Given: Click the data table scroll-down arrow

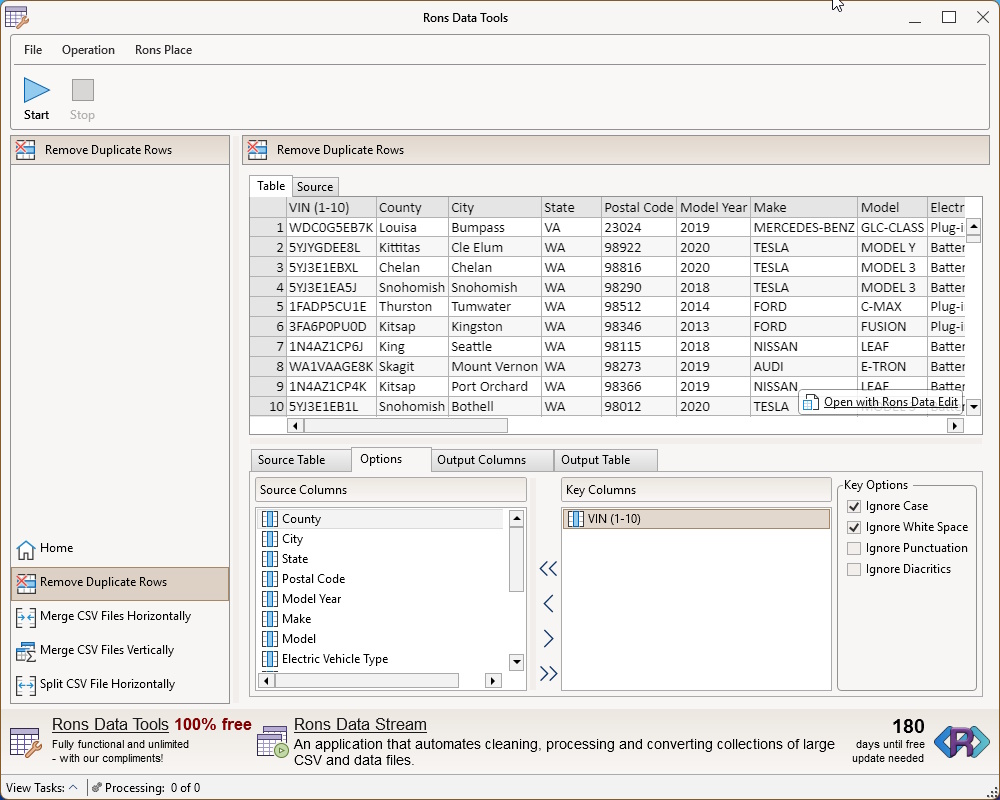Looking at the screenshot, I should coord(974,406).
